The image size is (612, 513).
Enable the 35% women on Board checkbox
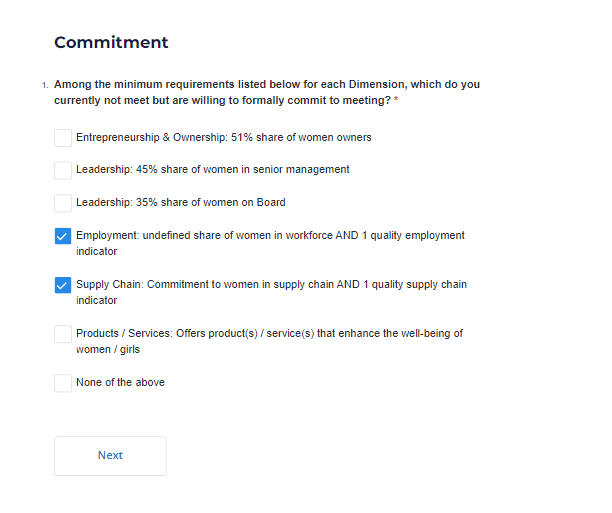coord(63,203)
